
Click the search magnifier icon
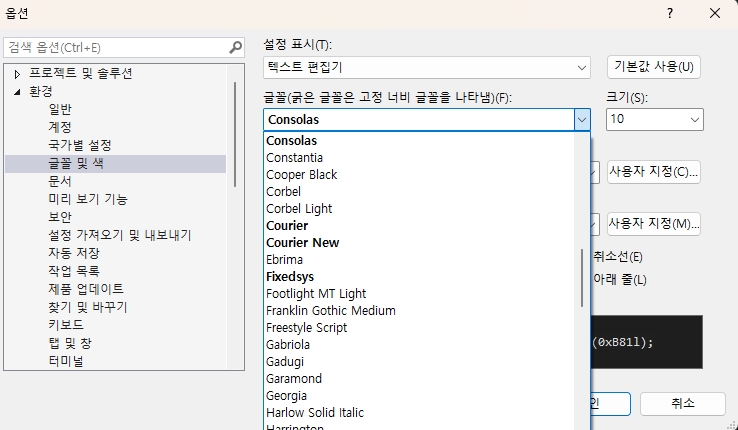coord(236,47)
